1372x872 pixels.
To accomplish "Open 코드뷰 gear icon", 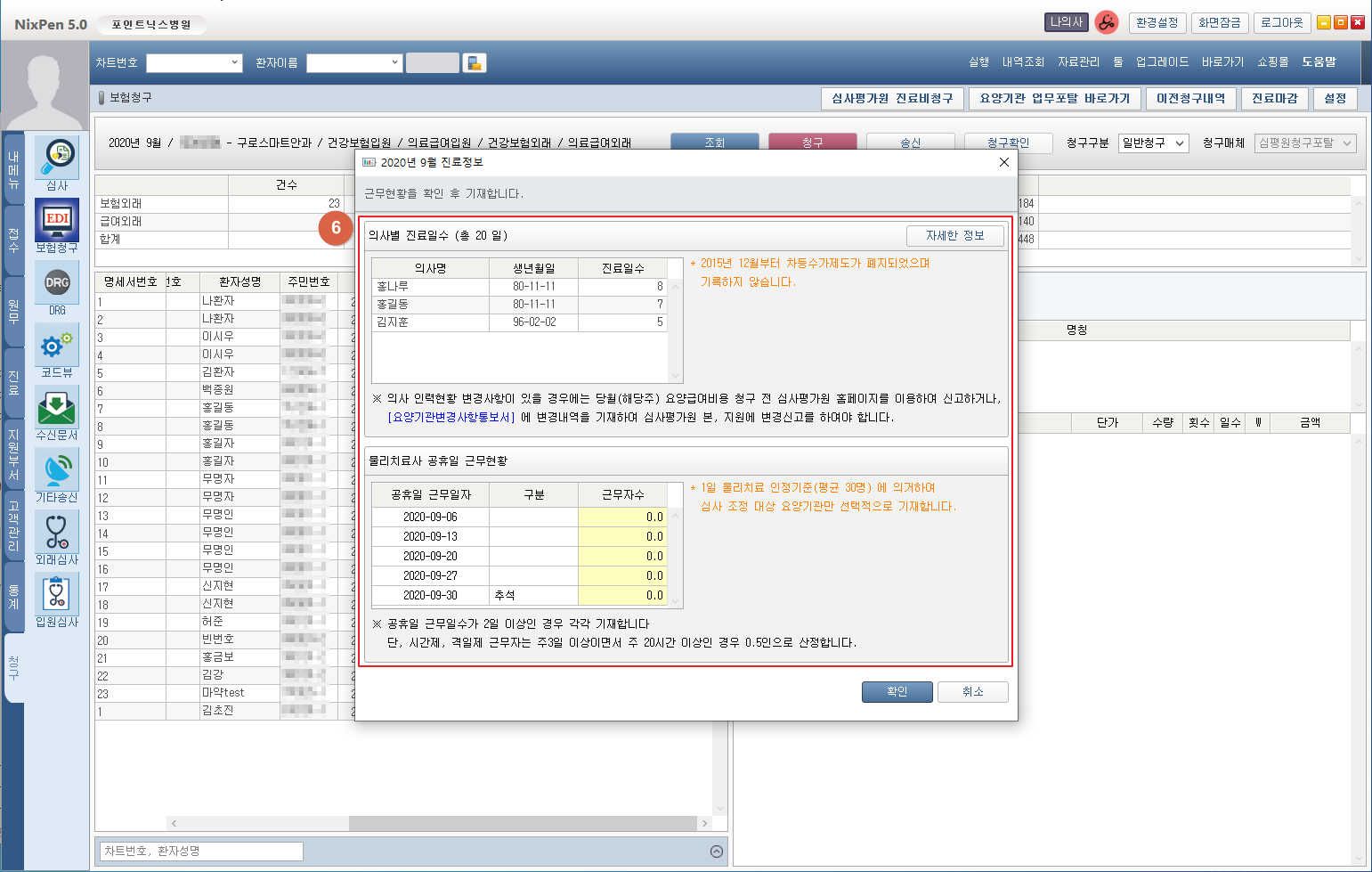I will coord(57,346).
